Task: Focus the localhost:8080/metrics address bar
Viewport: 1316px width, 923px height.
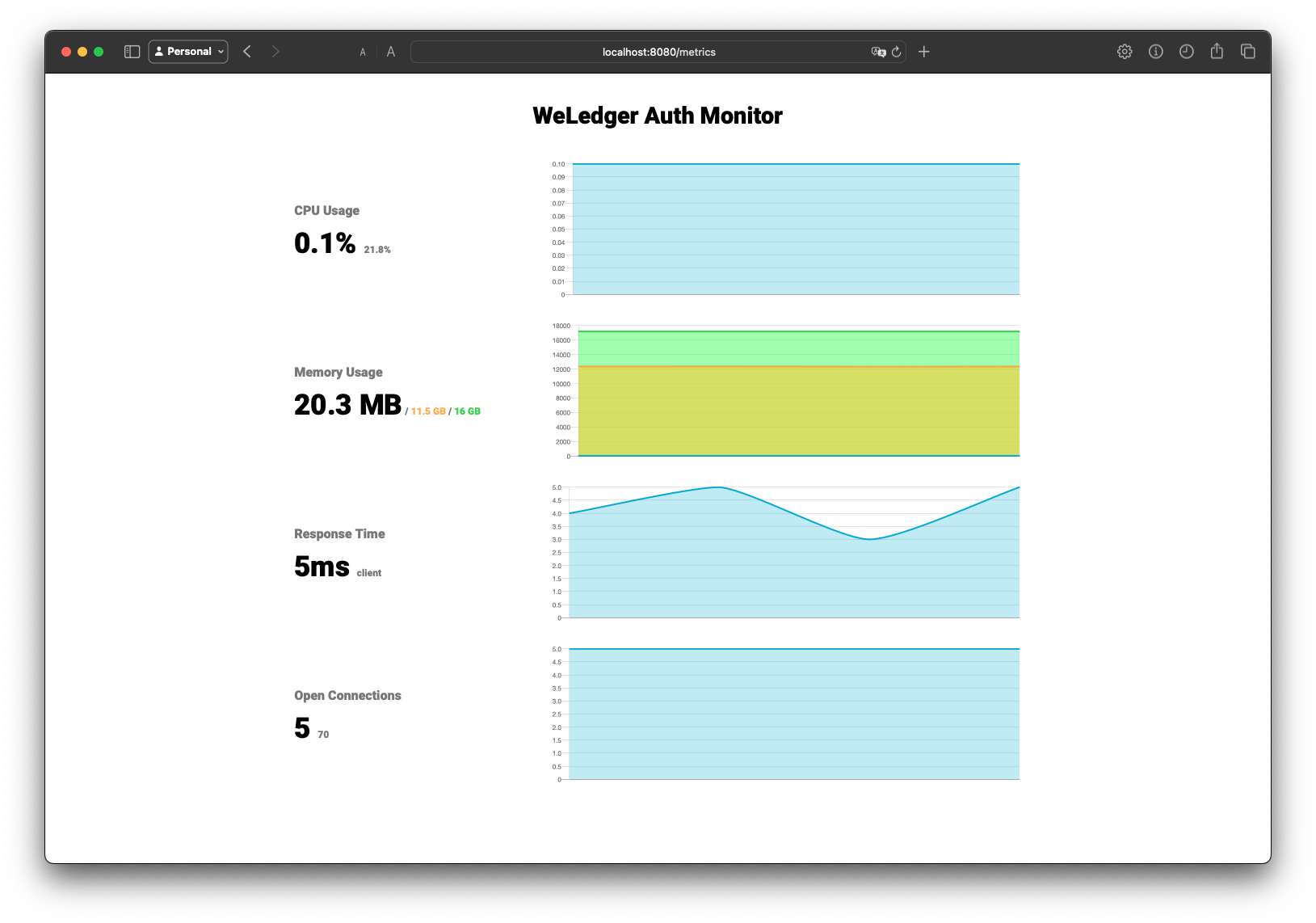Action: (x=658, y=52)
